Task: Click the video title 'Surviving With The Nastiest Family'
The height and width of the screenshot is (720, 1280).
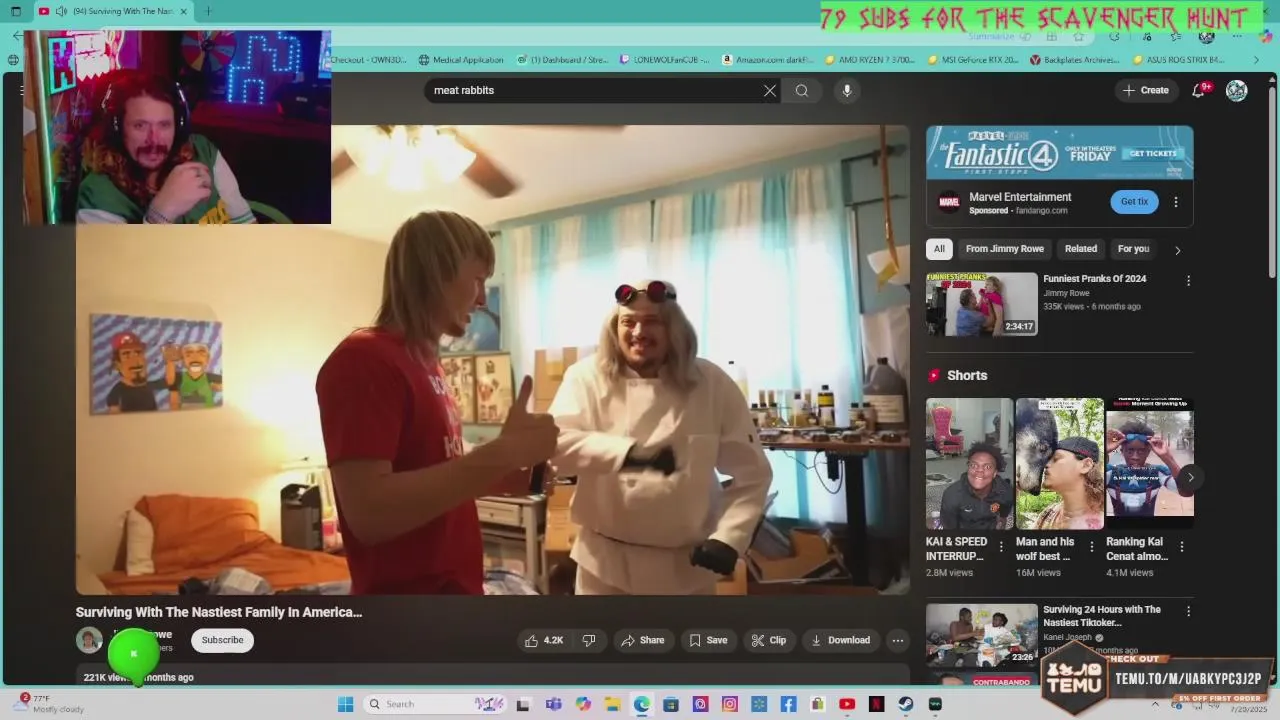Action: click(x=219, y=612)
